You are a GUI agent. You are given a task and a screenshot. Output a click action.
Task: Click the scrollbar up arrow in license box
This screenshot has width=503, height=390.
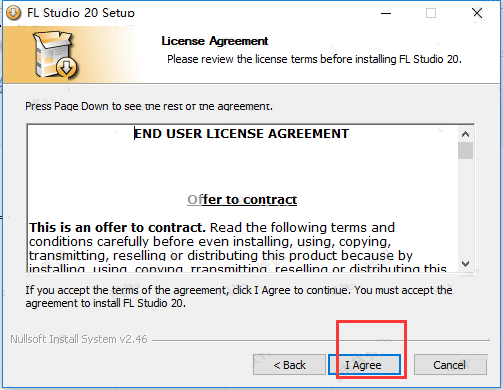[465, 134]
